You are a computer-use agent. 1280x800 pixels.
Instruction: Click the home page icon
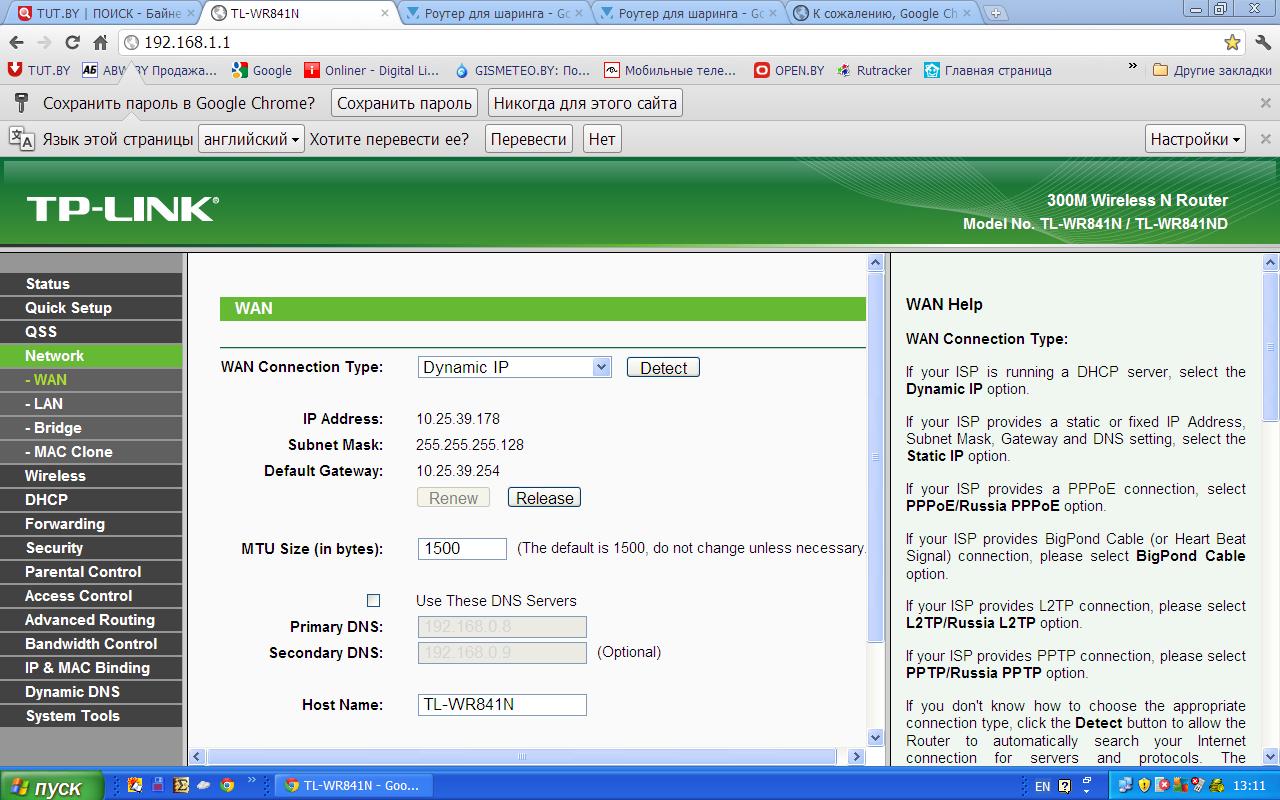[100, 43]
